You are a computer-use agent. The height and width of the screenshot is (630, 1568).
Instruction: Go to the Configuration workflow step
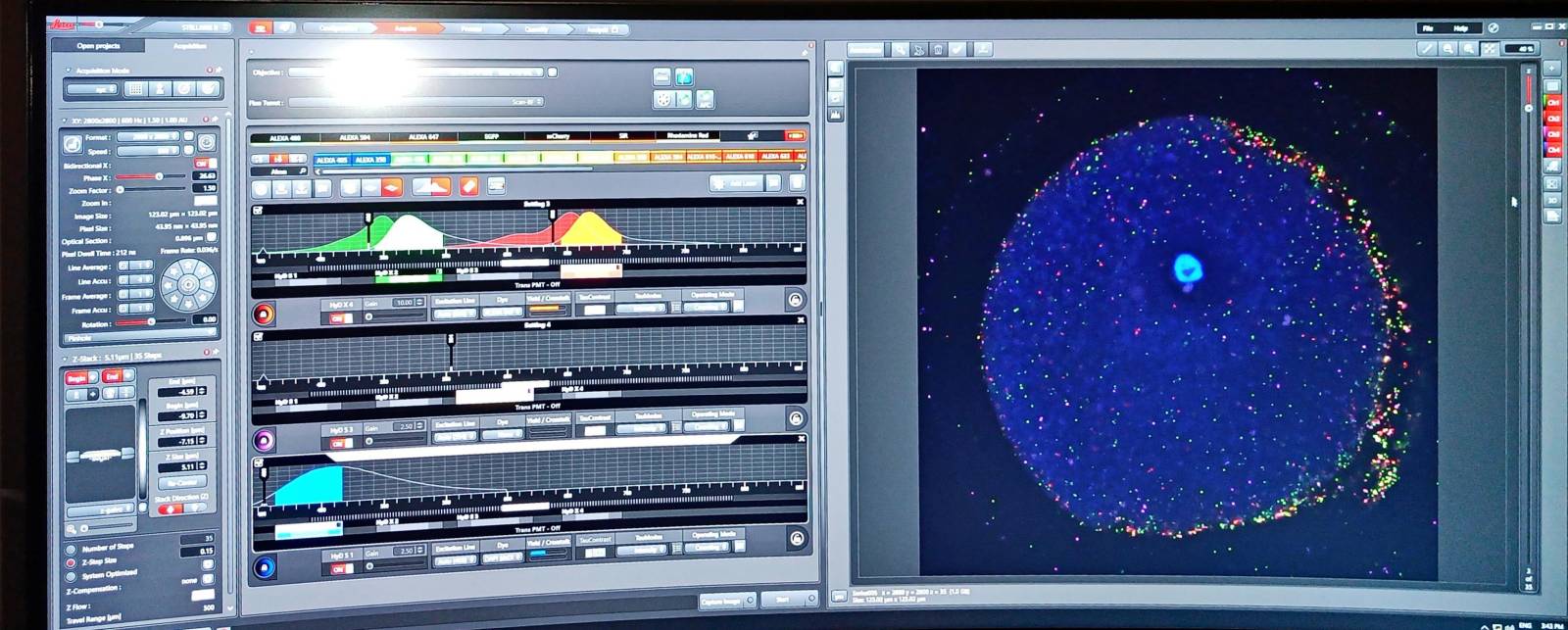[338, 28]
